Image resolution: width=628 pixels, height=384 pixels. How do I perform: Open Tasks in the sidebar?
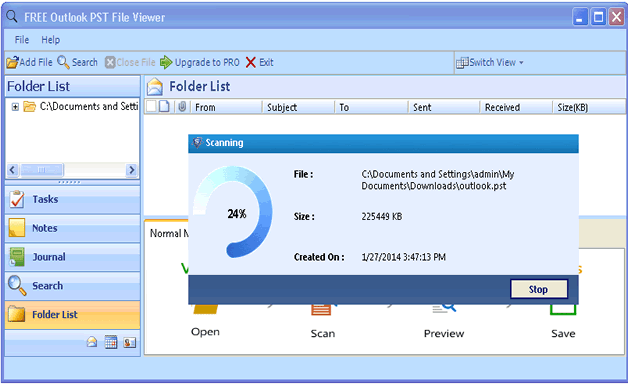pyautogui.click(x=72, y=199)
